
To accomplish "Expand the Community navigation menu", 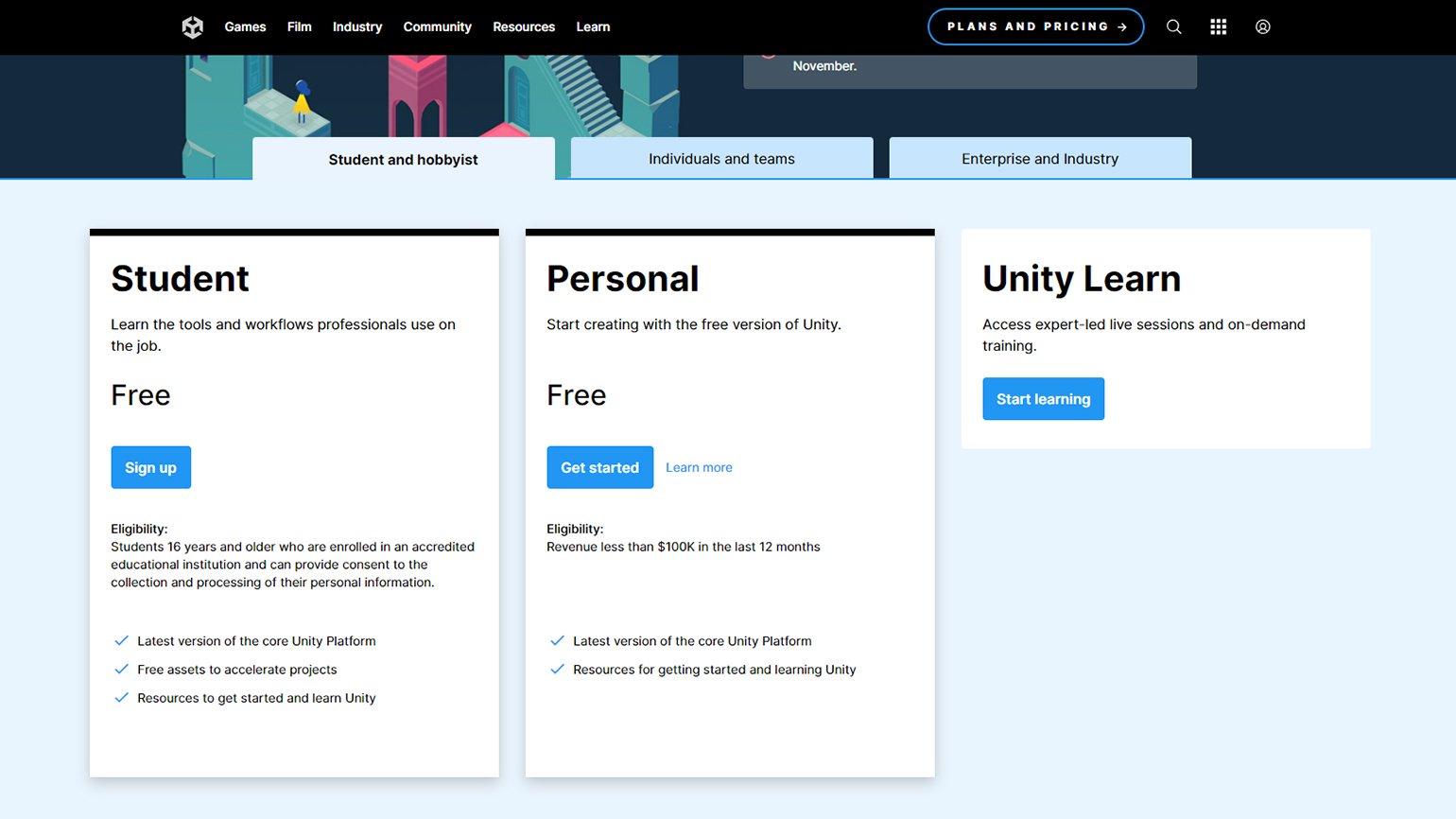I will tap(437, 27).
